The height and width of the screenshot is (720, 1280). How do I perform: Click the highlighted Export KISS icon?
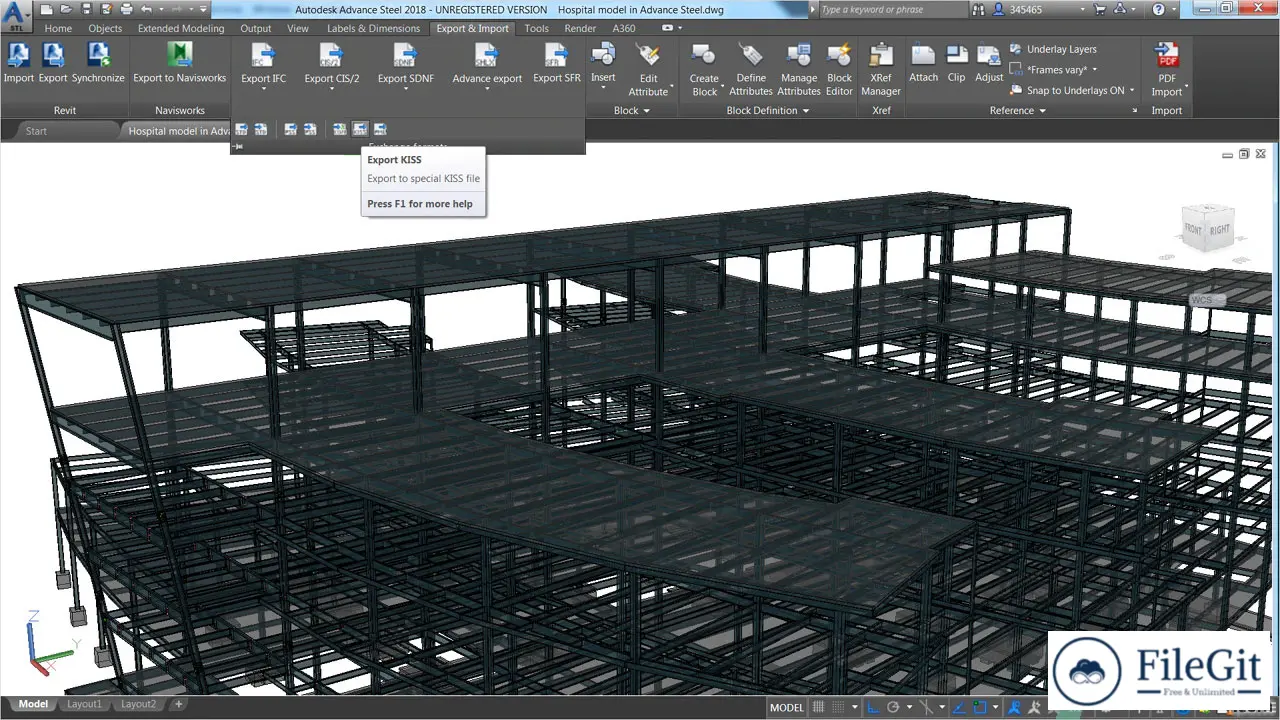pyautogui.click(x=360, y=129)
